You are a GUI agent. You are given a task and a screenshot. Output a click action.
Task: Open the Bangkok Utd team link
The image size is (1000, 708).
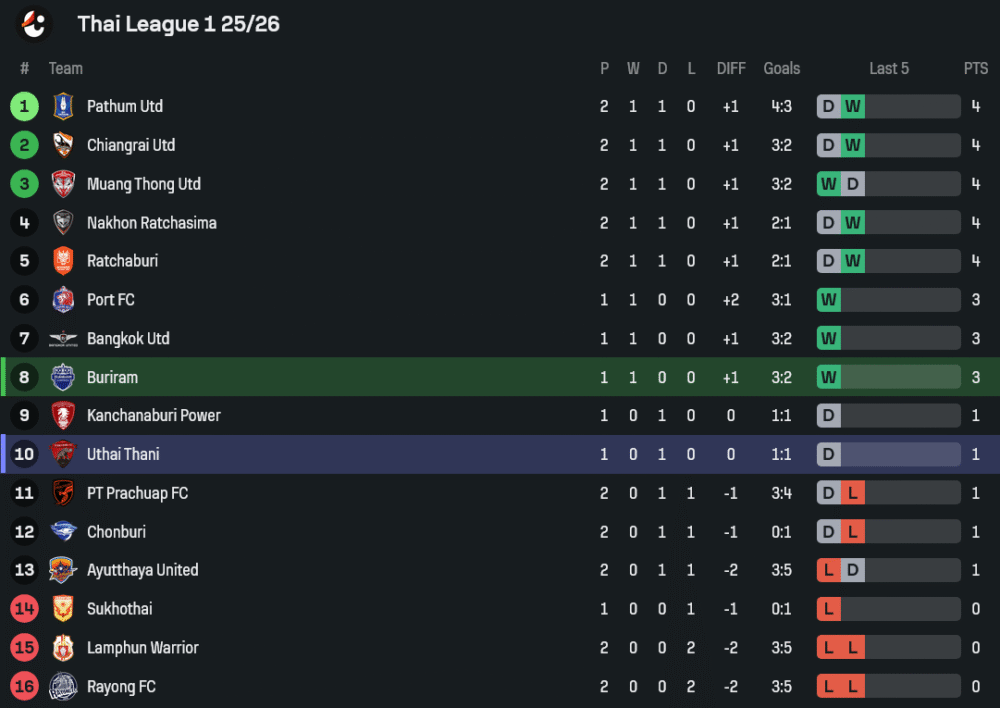[128, 339]
